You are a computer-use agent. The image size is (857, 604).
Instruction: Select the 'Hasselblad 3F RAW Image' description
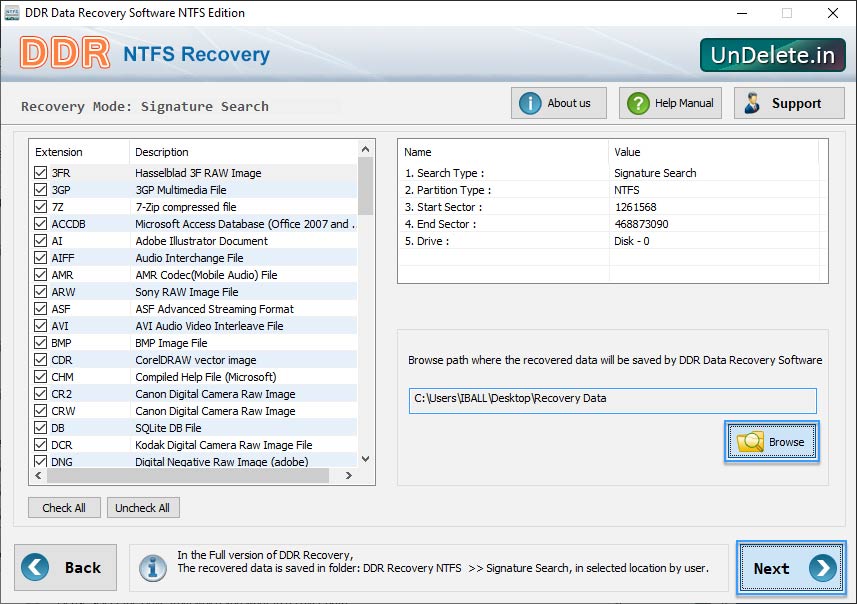click(198, 173)
